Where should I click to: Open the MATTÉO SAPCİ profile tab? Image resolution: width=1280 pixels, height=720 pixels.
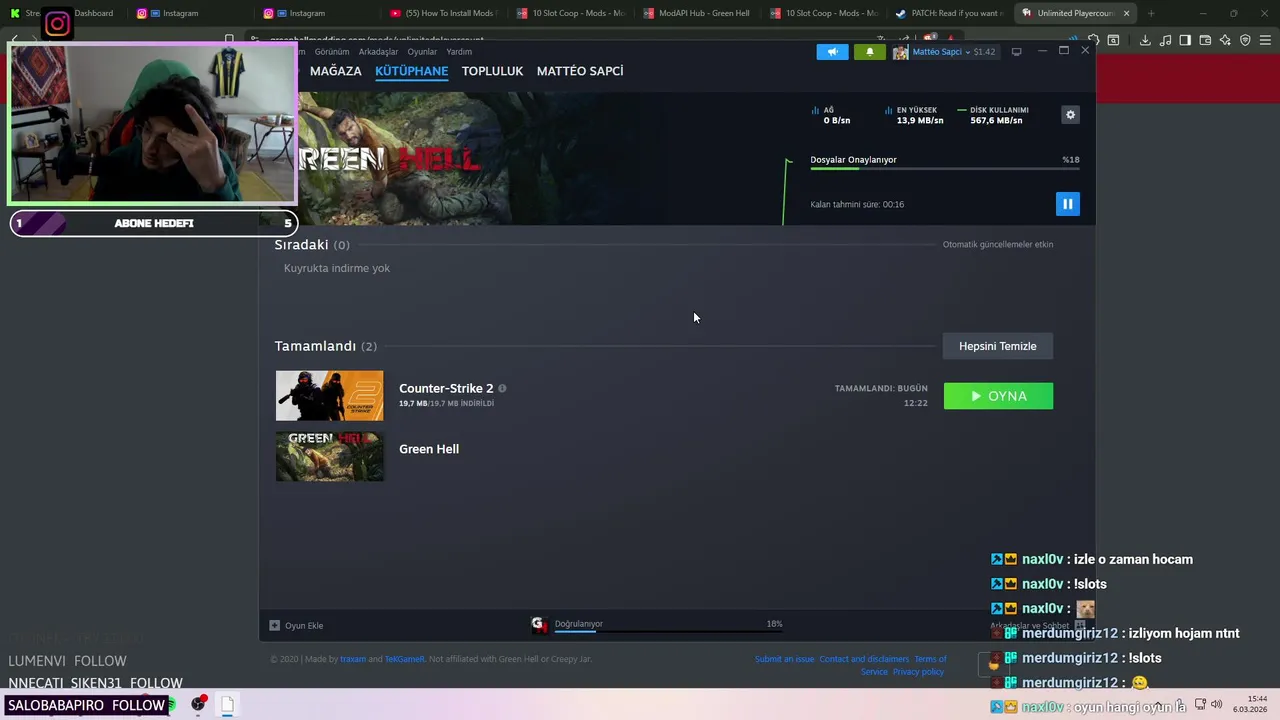(580, 71)
